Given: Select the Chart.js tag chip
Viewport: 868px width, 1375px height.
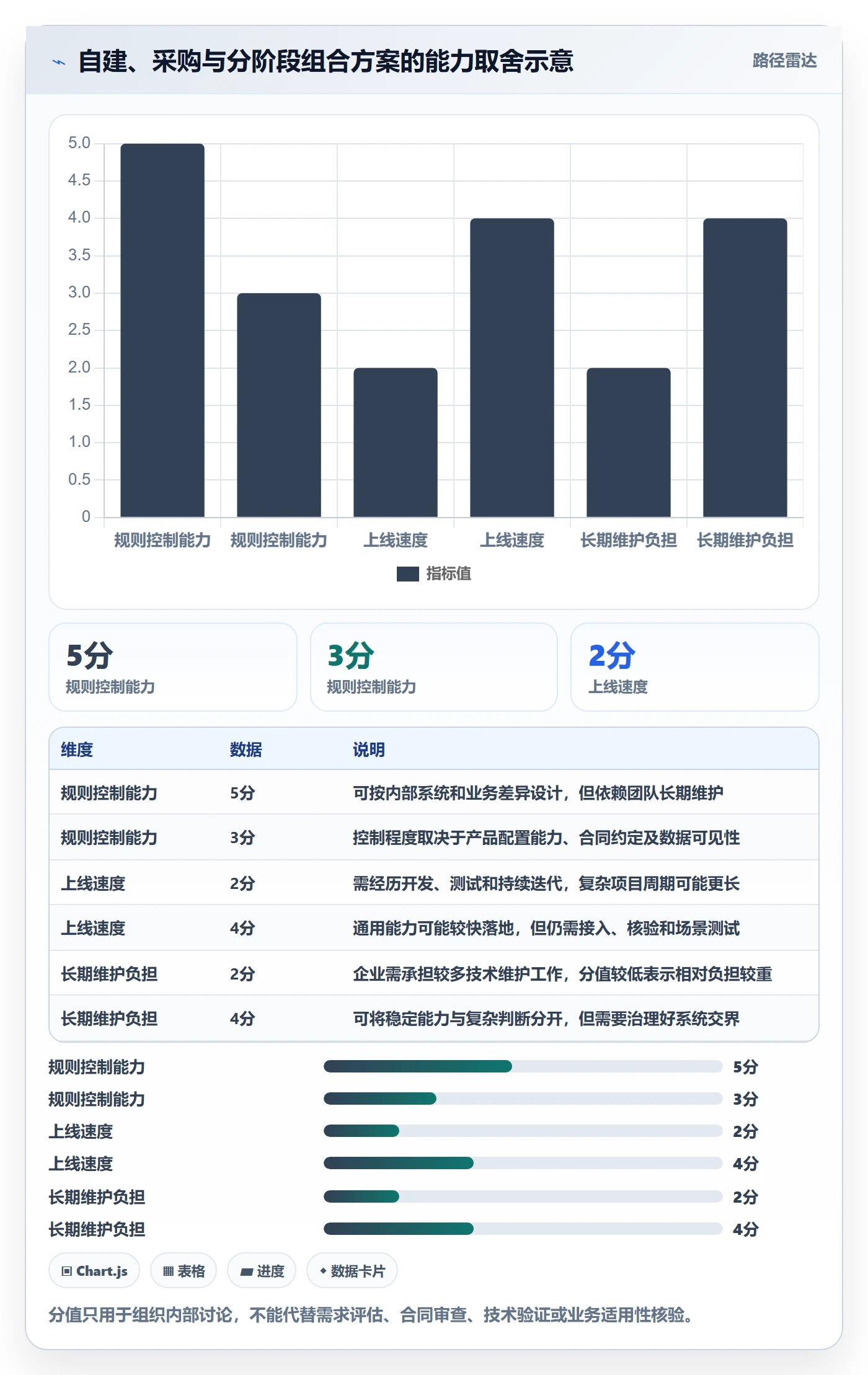Looking at the screenshot, I should [94, 1271].
